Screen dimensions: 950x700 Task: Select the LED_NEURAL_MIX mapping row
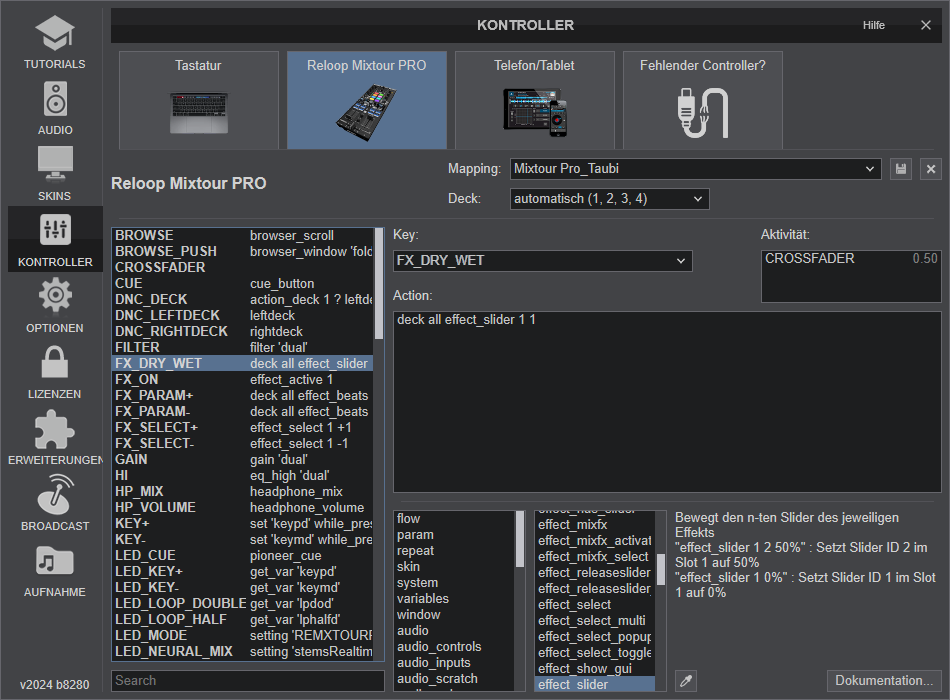[x=242, y=652]
